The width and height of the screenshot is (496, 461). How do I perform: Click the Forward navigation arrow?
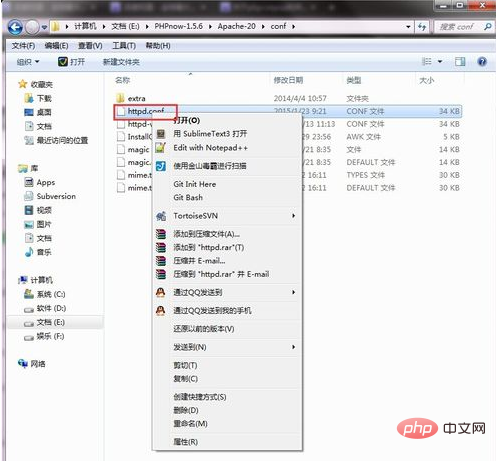tap(32, 27)
